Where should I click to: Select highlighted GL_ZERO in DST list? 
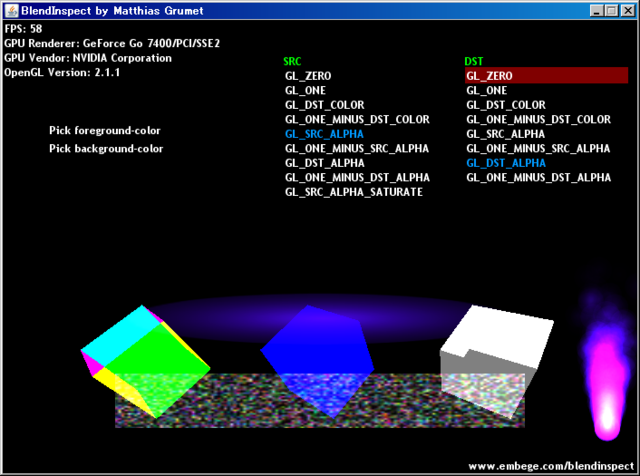click(547, 76)
